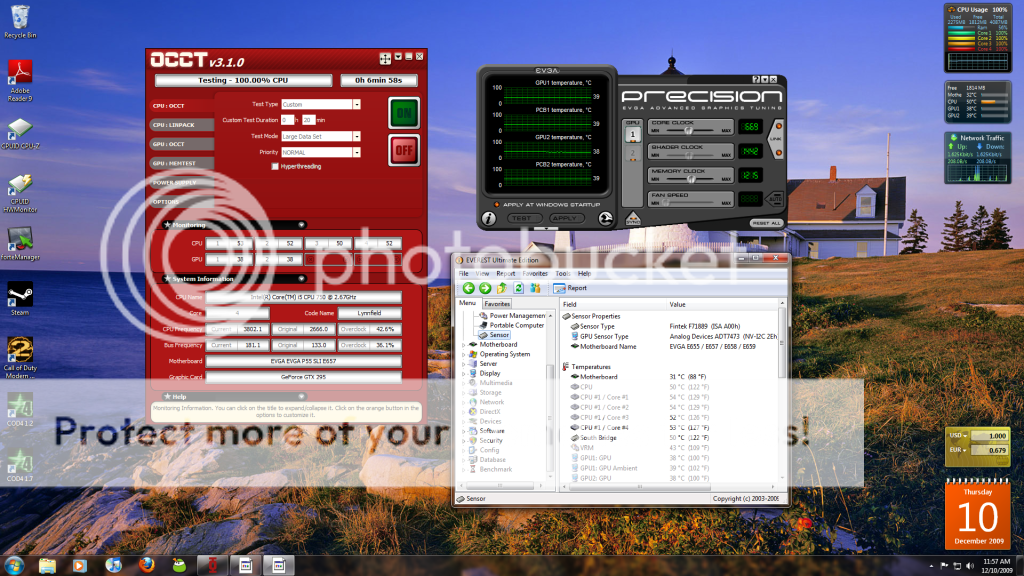
Task: Click the Refresh icon in EVEREST toolbar
Action: tap(519, 288)
